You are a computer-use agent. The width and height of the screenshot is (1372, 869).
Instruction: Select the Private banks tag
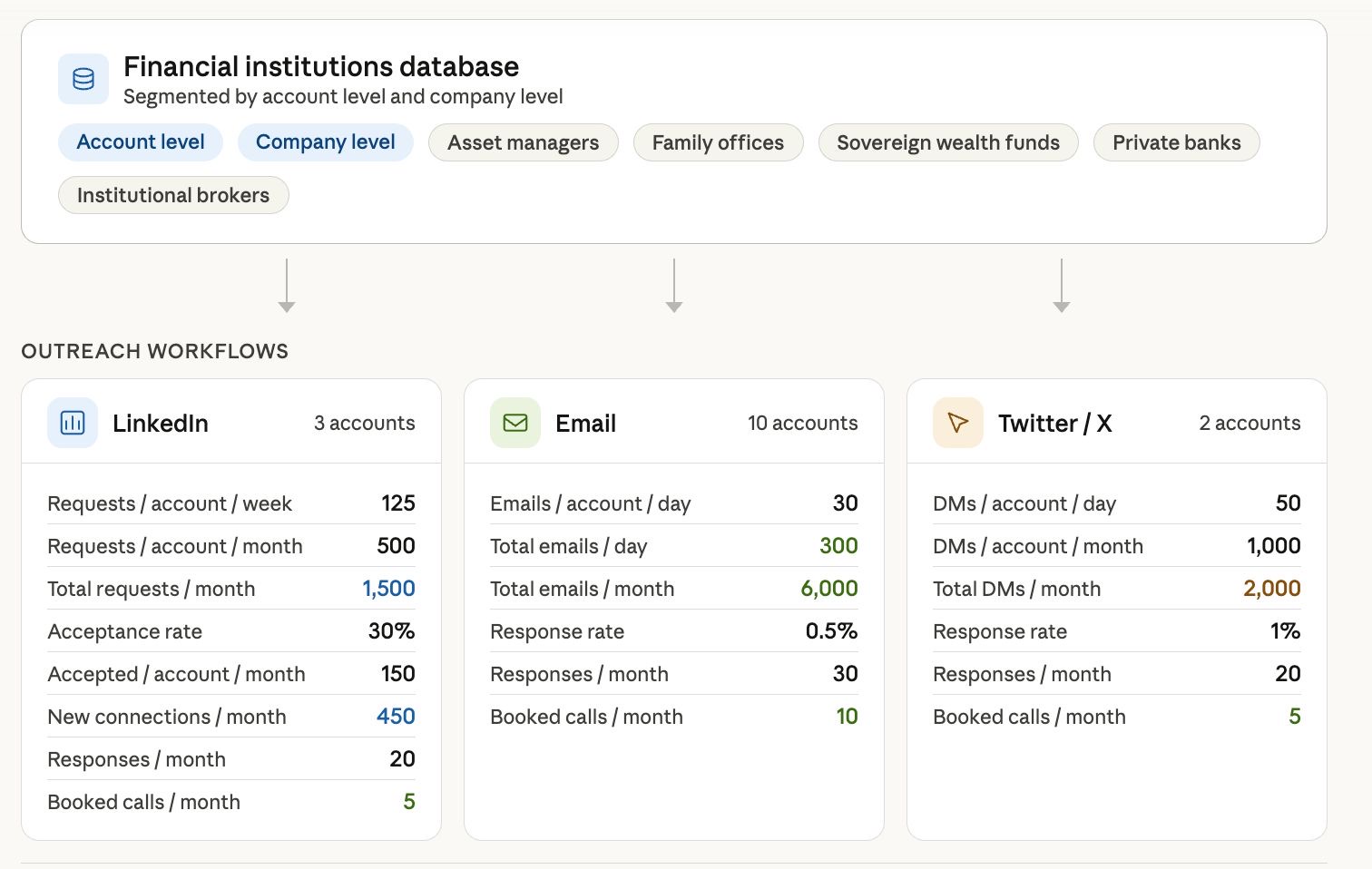(x=1177, y=142)
